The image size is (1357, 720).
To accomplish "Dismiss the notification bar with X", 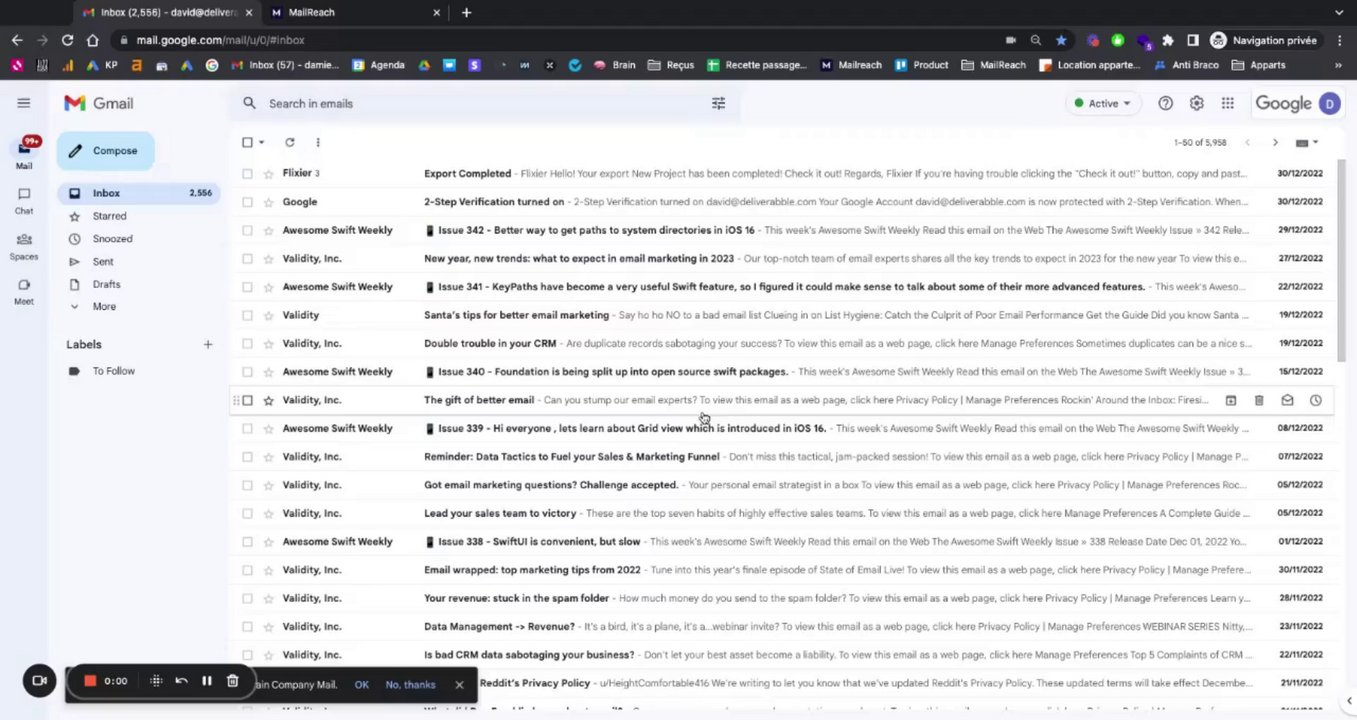I will click(459, 684).
